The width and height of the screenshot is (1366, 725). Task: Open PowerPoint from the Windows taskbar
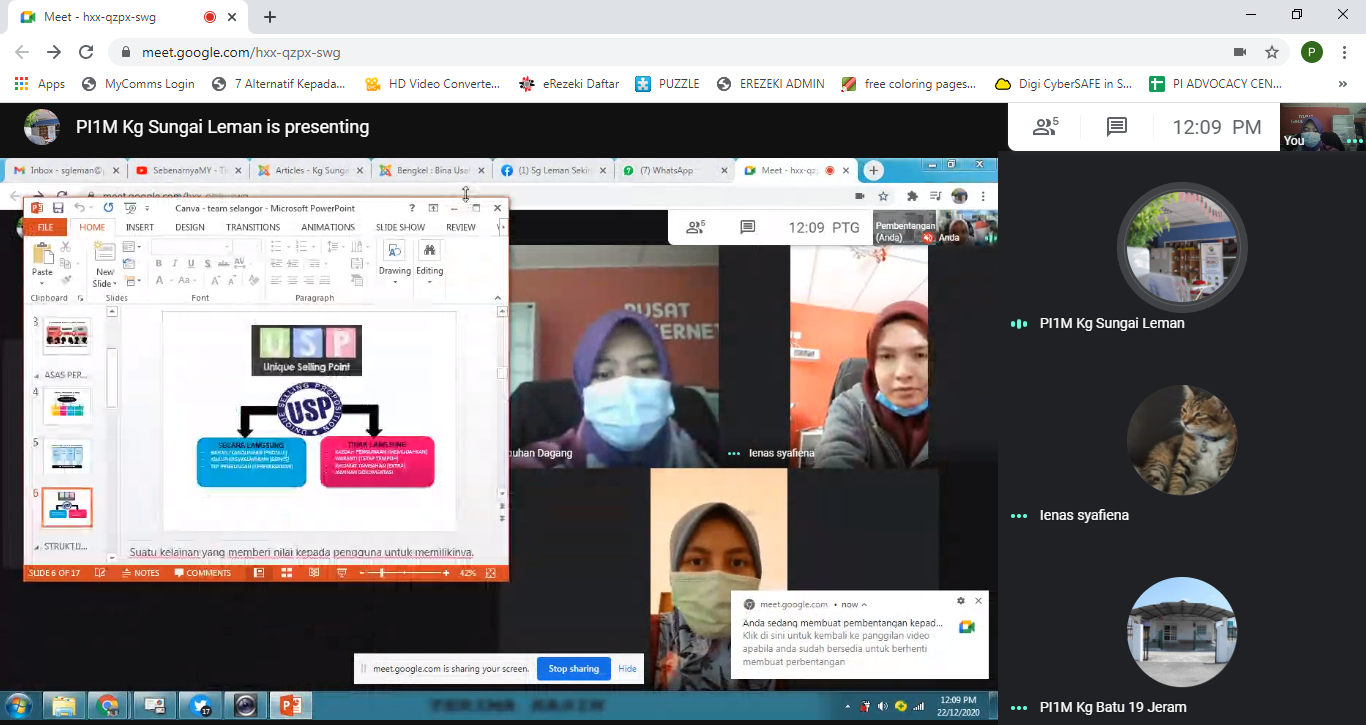[292, 706]
